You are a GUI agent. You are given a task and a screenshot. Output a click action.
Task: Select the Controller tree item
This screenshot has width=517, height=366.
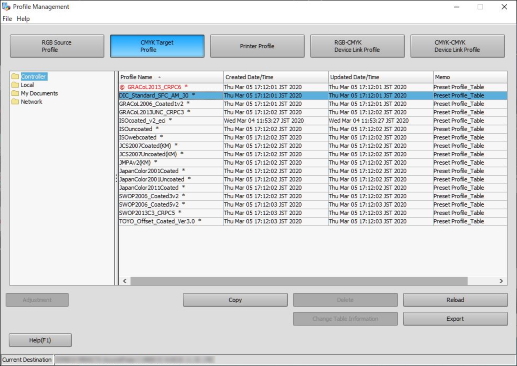[34, 76]
